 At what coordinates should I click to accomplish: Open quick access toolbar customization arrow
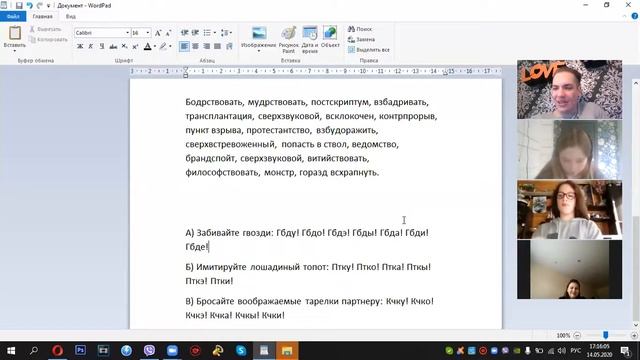pyautogui.click(x=49, y=6)
